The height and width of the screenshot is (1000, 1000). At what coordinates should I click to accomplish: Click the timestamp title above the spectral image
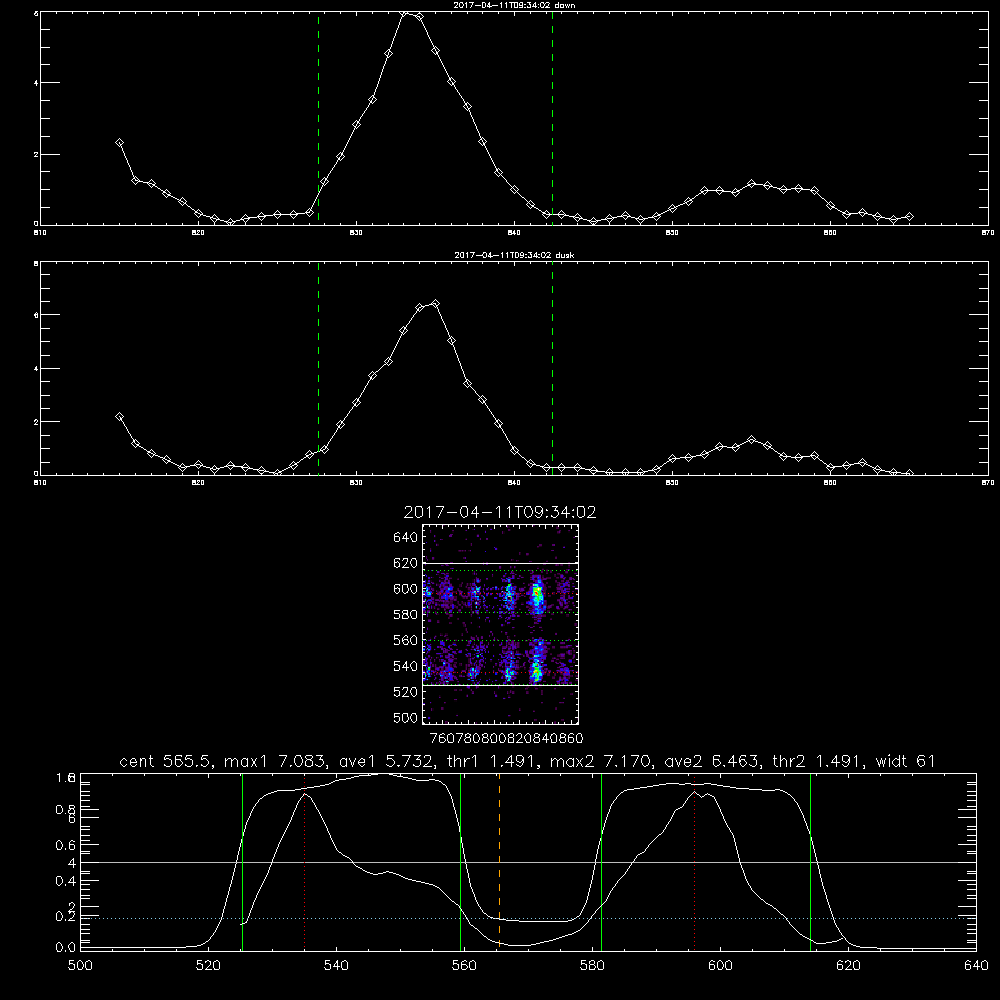pyautogui.click(x=499, y=512)
